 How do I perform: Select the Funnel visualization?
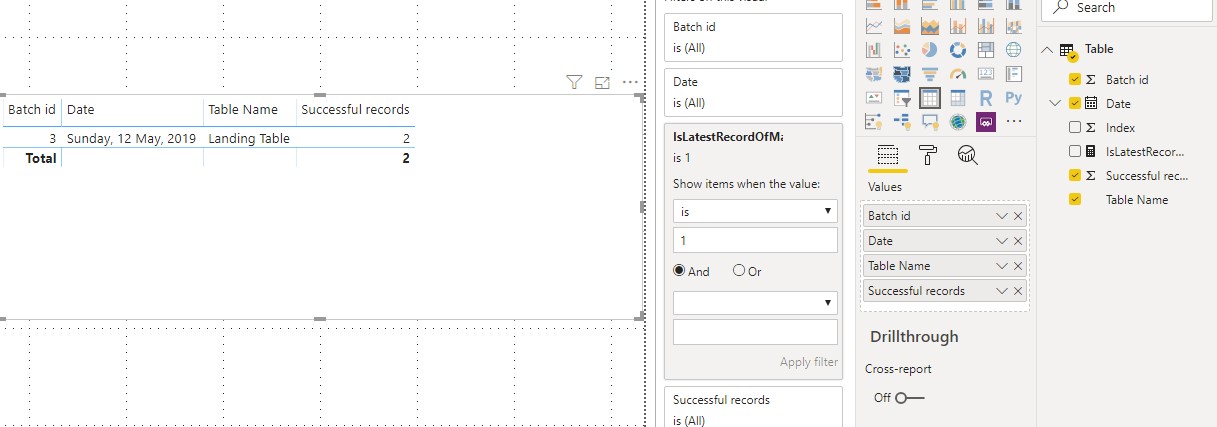pyautogui.click(x=930, y=74)
